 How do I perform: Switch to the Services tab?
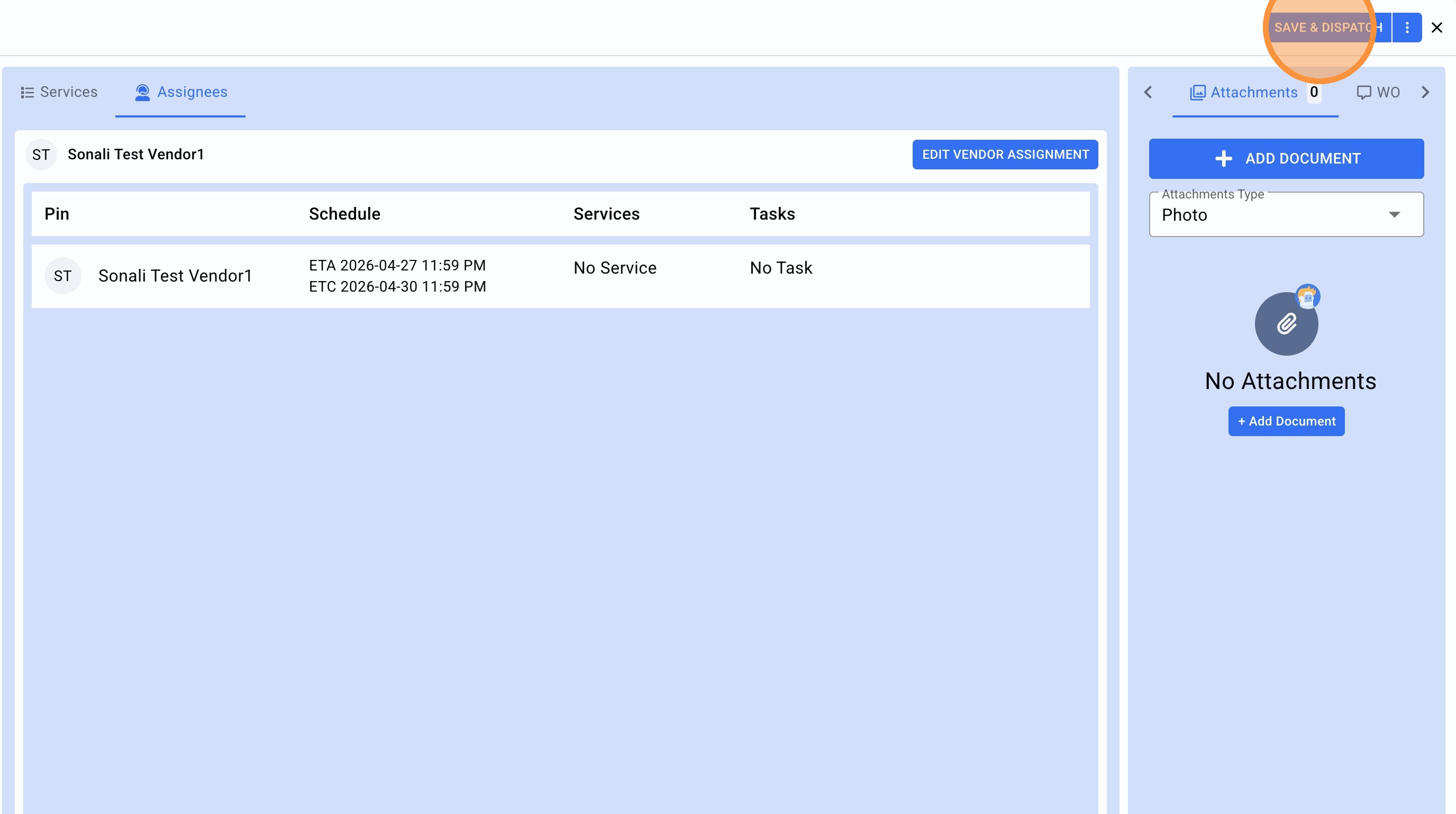click(x=59, y=92)
